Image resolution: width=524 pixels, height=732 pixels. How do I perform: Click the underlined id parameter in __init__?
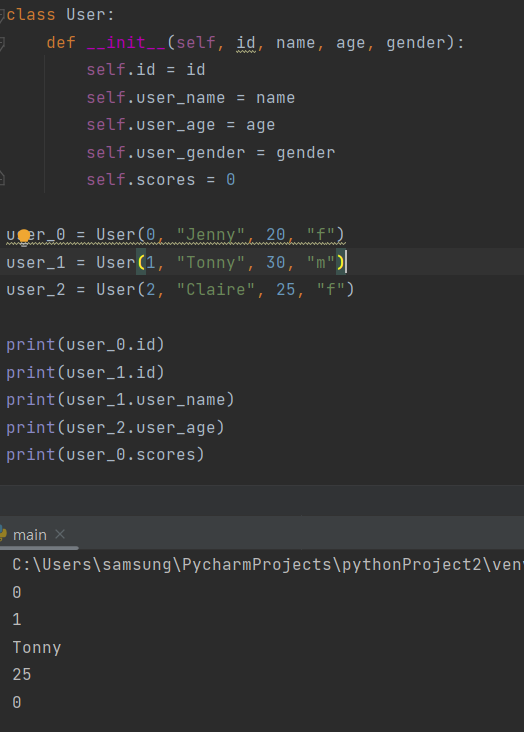246,43
